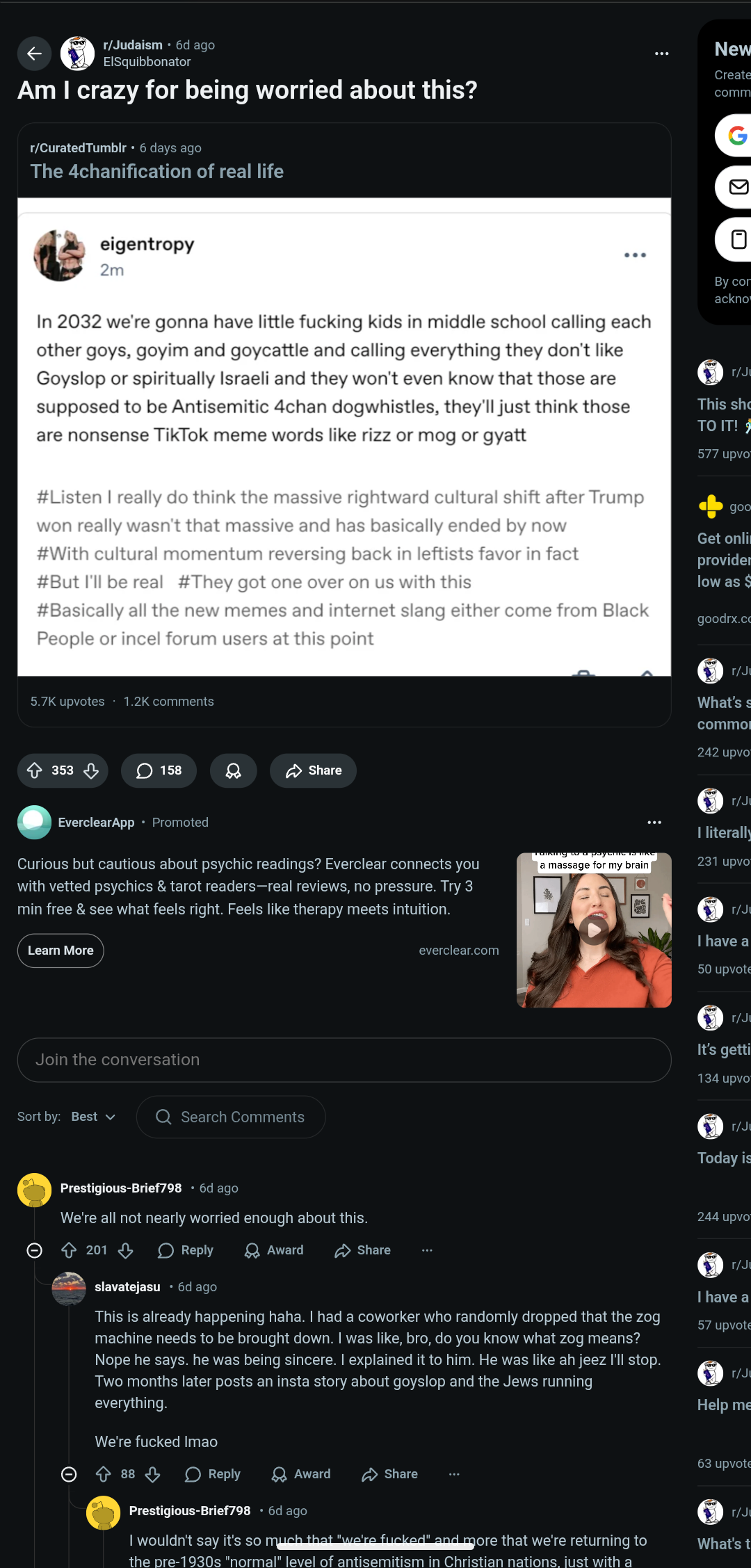Collapse slavatejasu's reply thread
The image size is (751, 1568).
coord(69,1474)
